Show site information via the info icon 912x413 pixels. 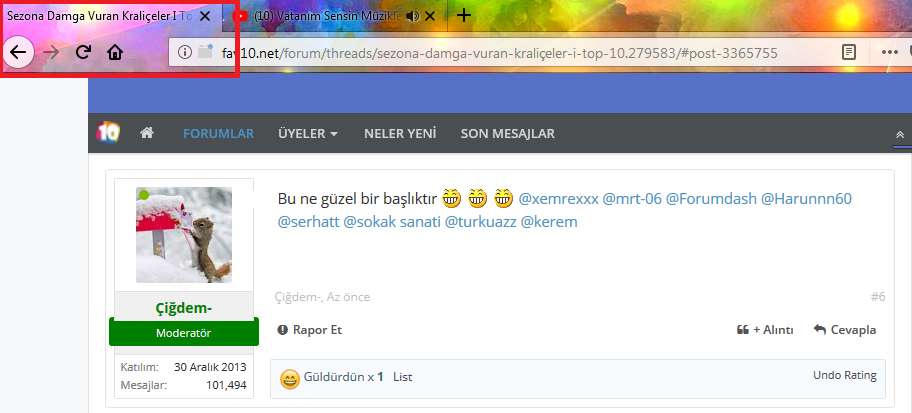coord(185,52)
